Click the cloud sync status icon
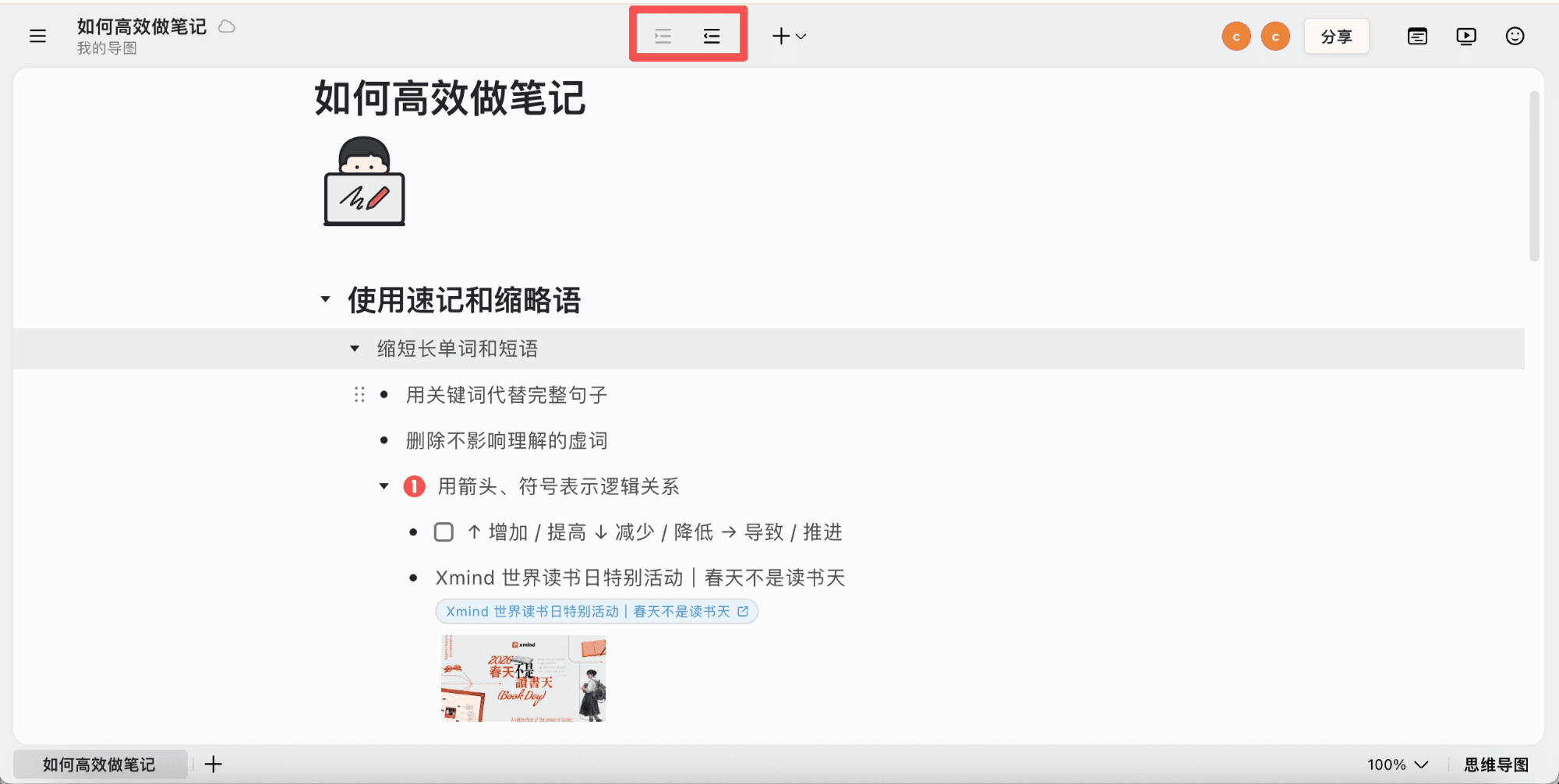Screen dimensions: 1559x784 pos(227,27)
